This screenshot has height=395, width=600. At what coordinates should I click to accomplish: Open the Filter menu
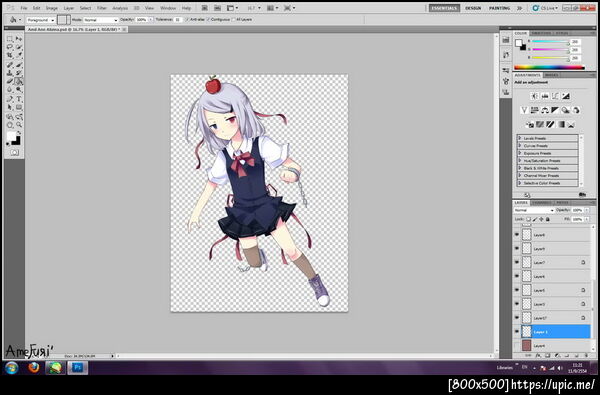101,8
